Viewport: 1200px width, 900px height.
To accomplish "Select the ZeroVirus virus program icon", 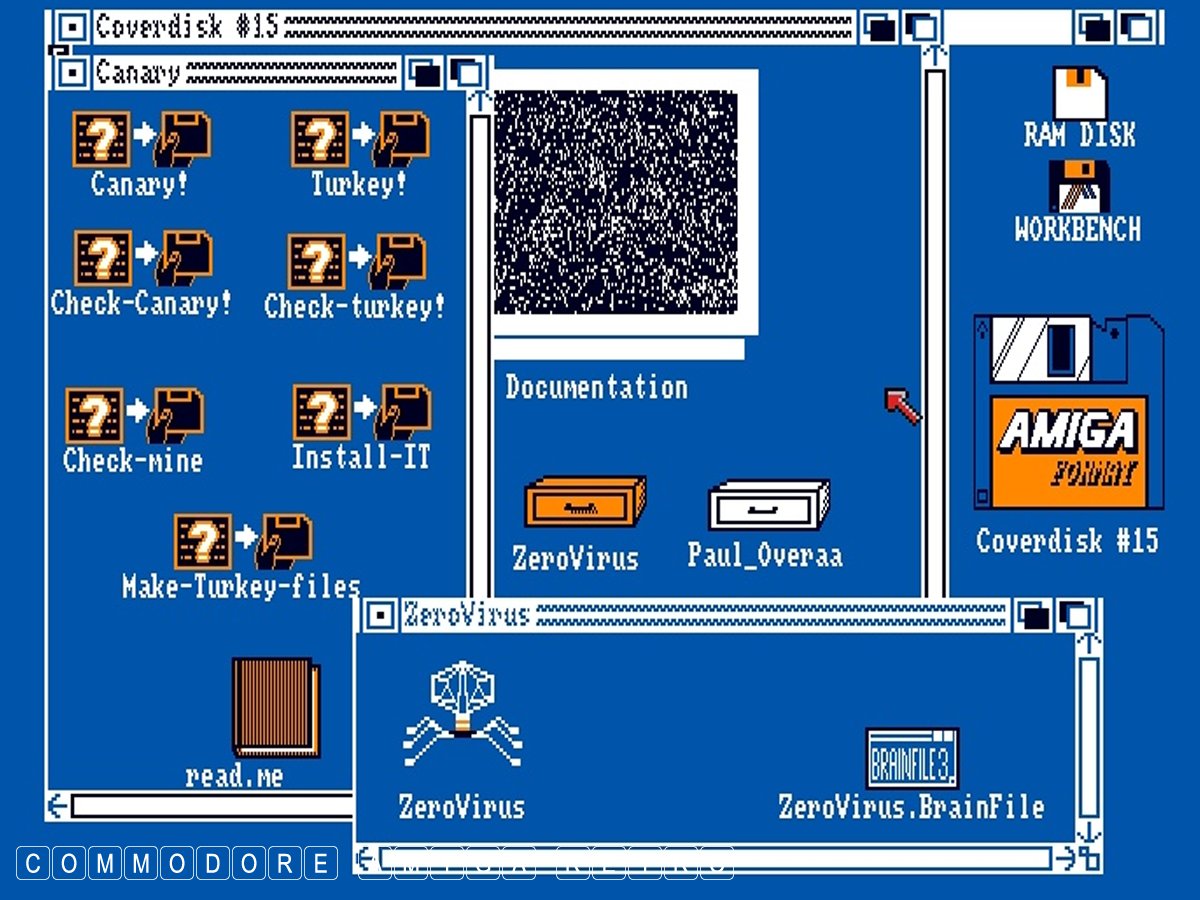I will click(x=462, y=714).
